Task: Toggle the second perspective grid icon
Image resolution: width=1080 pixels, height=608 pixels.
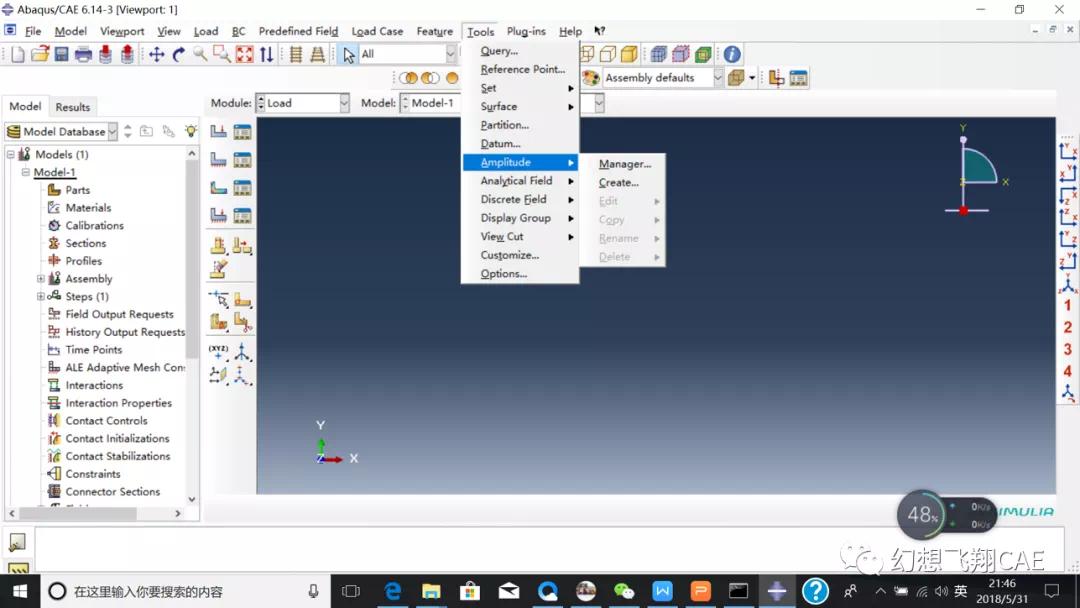Action: (318, 54)
